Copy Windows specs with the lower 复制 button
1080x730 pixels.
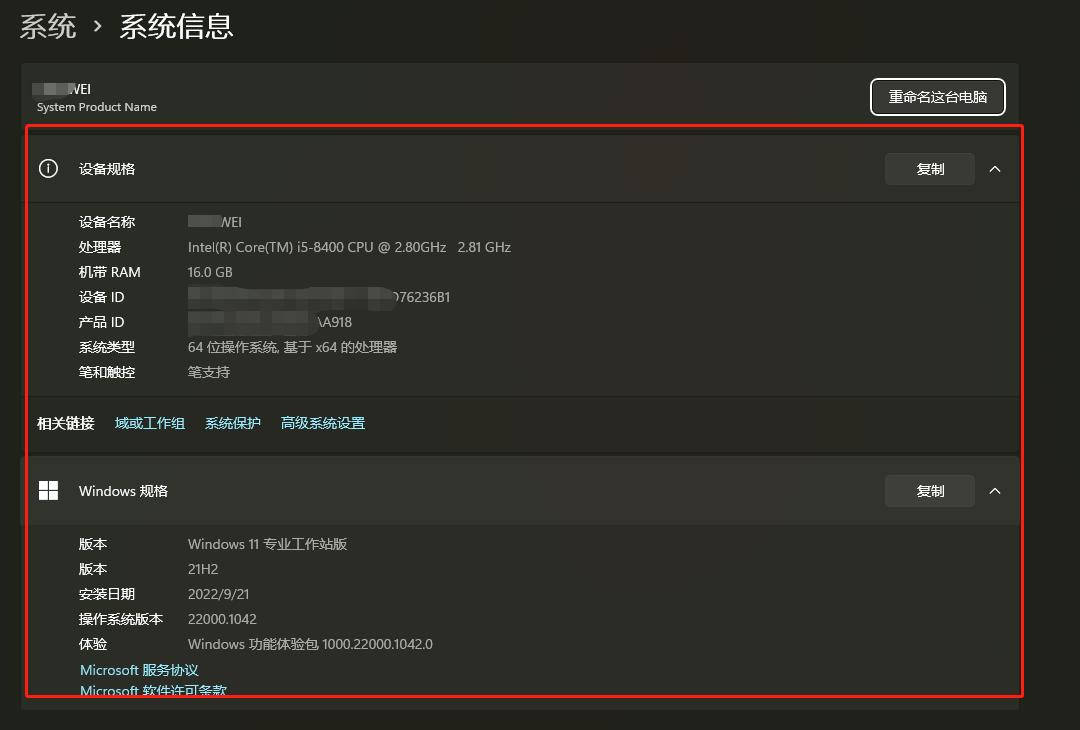click(x=929, y=491)
